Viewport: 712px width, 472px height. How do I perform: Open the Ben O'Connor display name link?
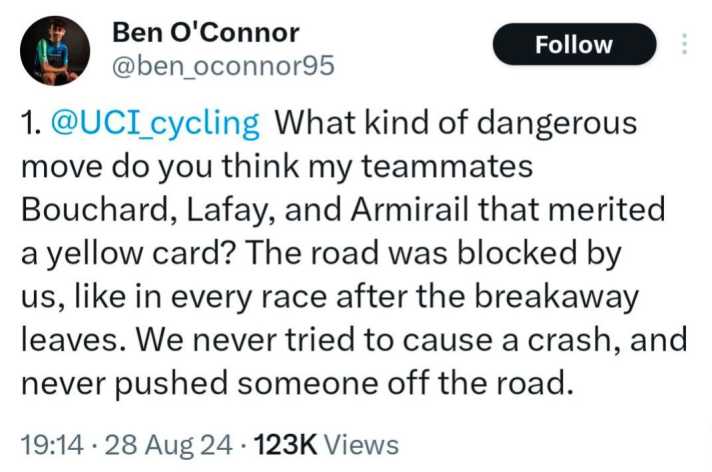click(206, 32)
